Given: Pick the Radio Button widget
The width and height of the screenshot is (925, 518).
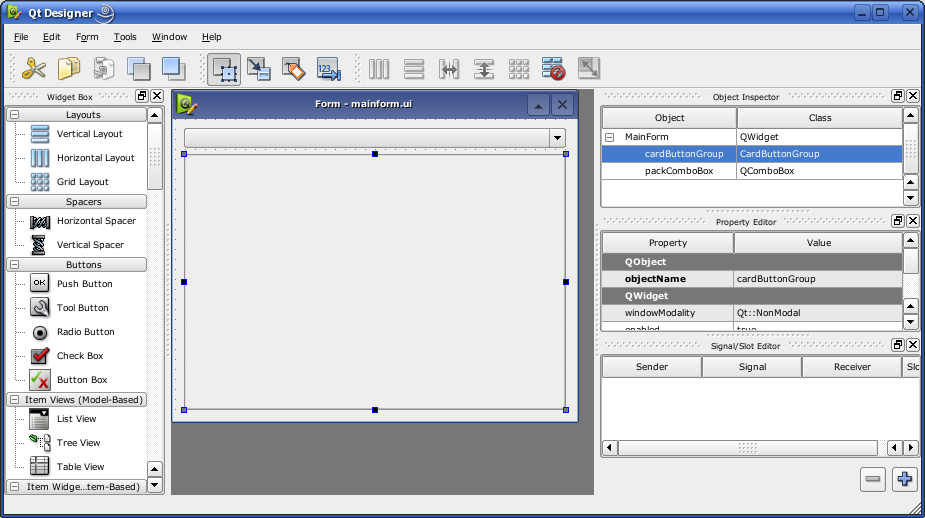Looking at the screenshot, I should [73, 332].
